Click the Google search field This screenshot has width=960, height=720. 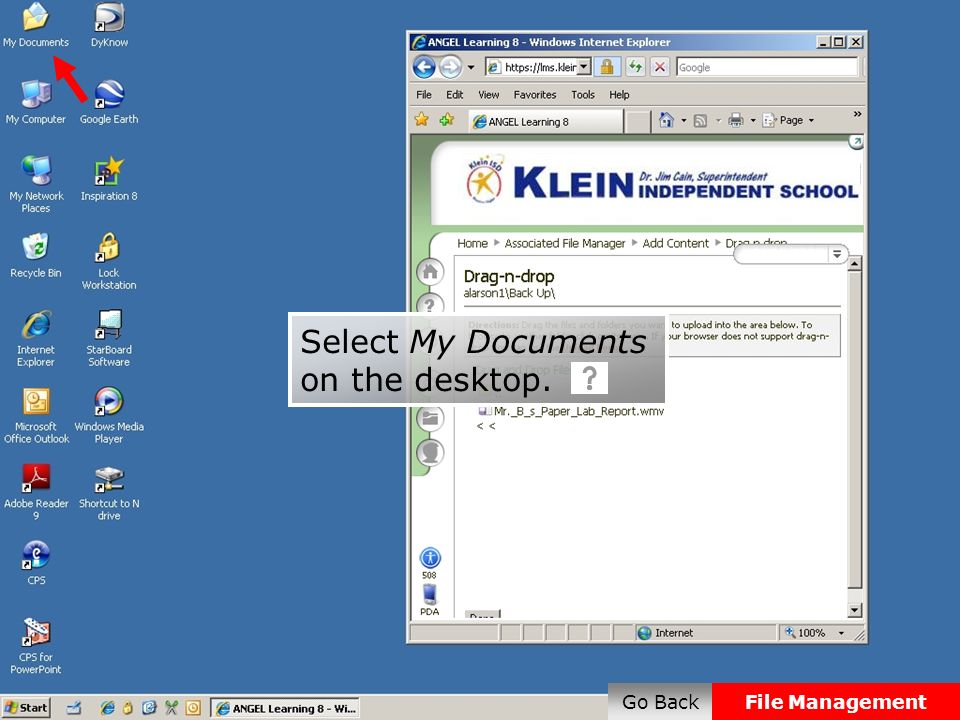click(767, 67)
